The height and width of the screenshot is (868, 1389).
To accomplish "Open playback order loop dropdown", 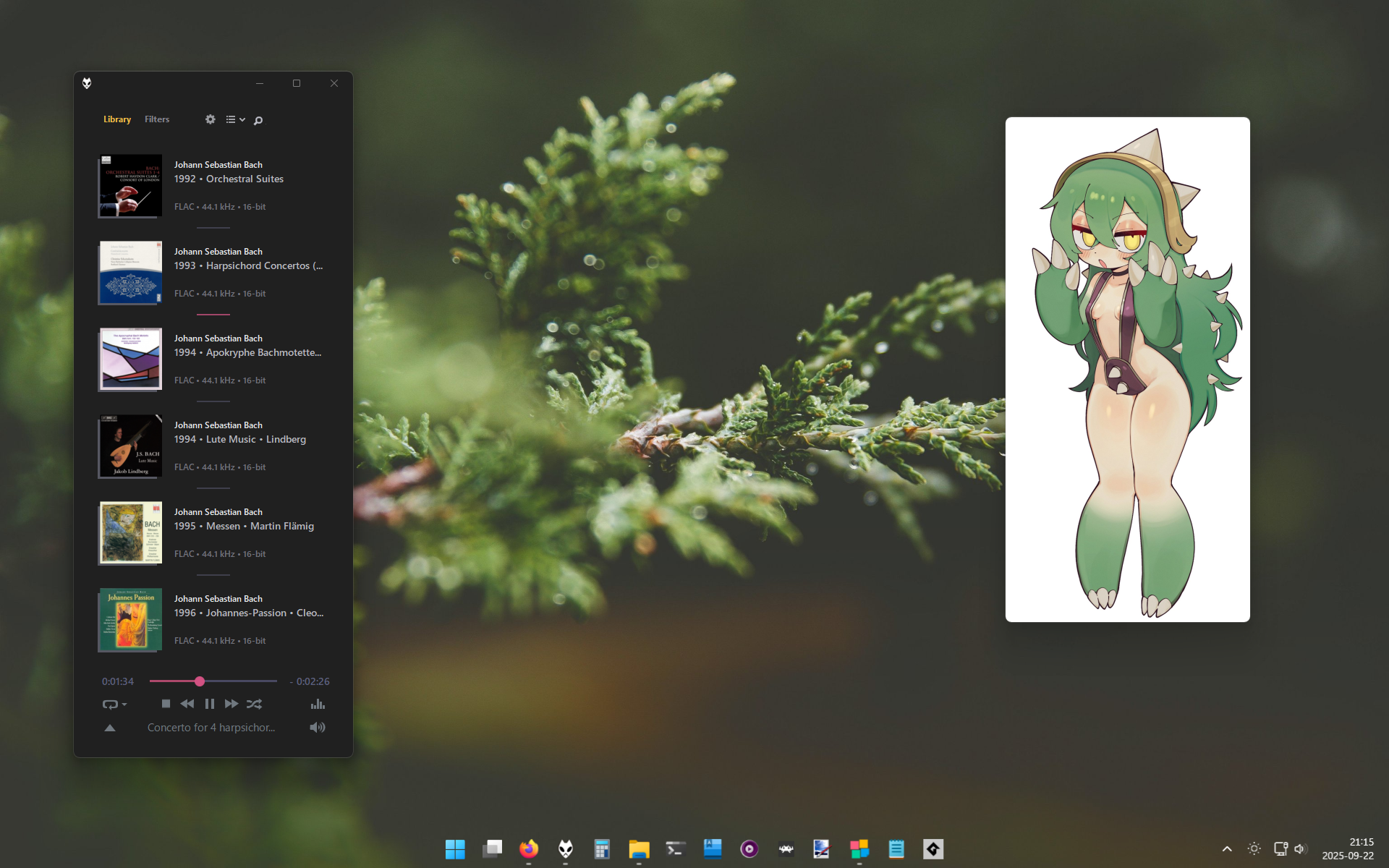I will point(114,704).
